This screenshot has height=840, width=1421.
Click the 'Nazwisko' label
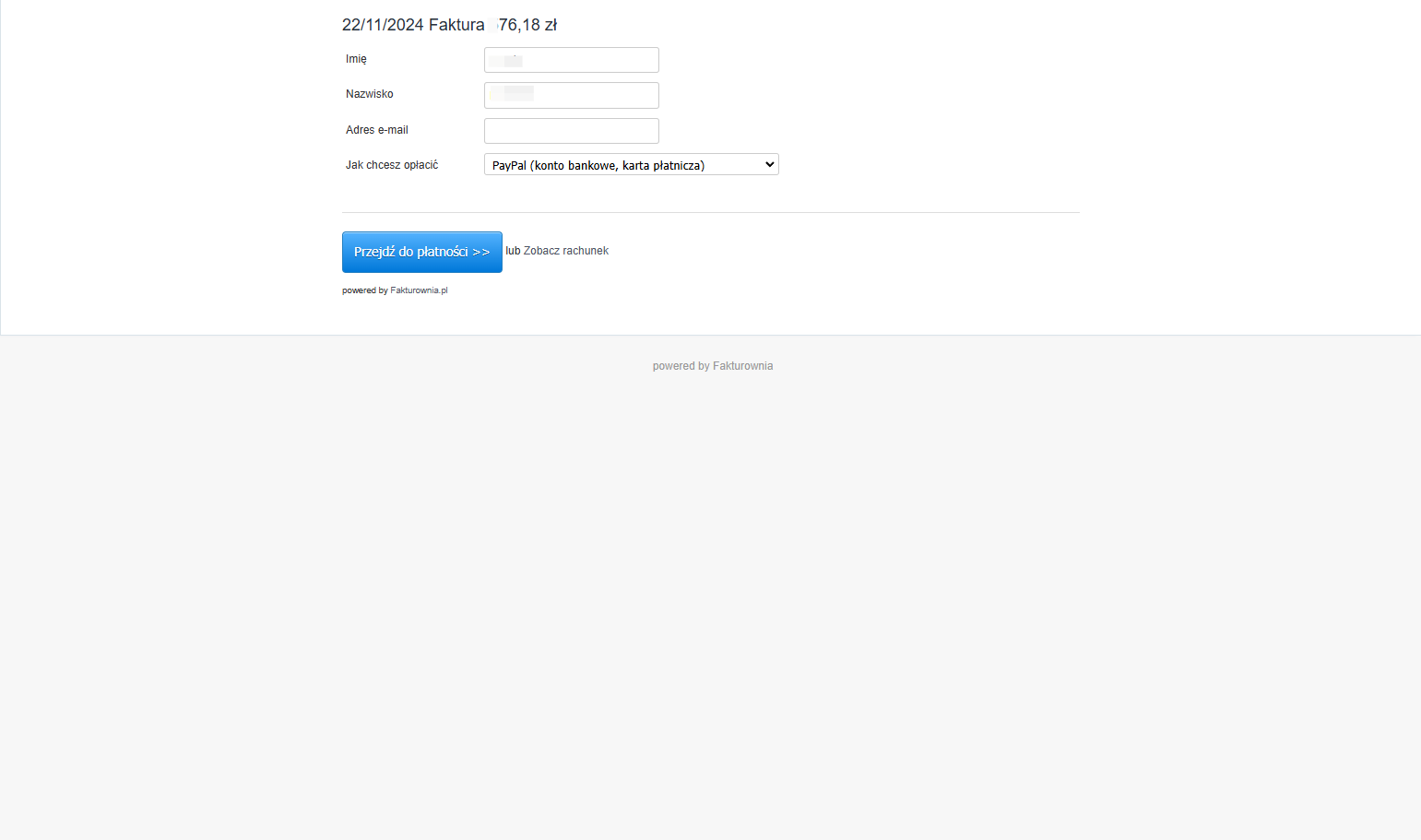tap(370, 94)
